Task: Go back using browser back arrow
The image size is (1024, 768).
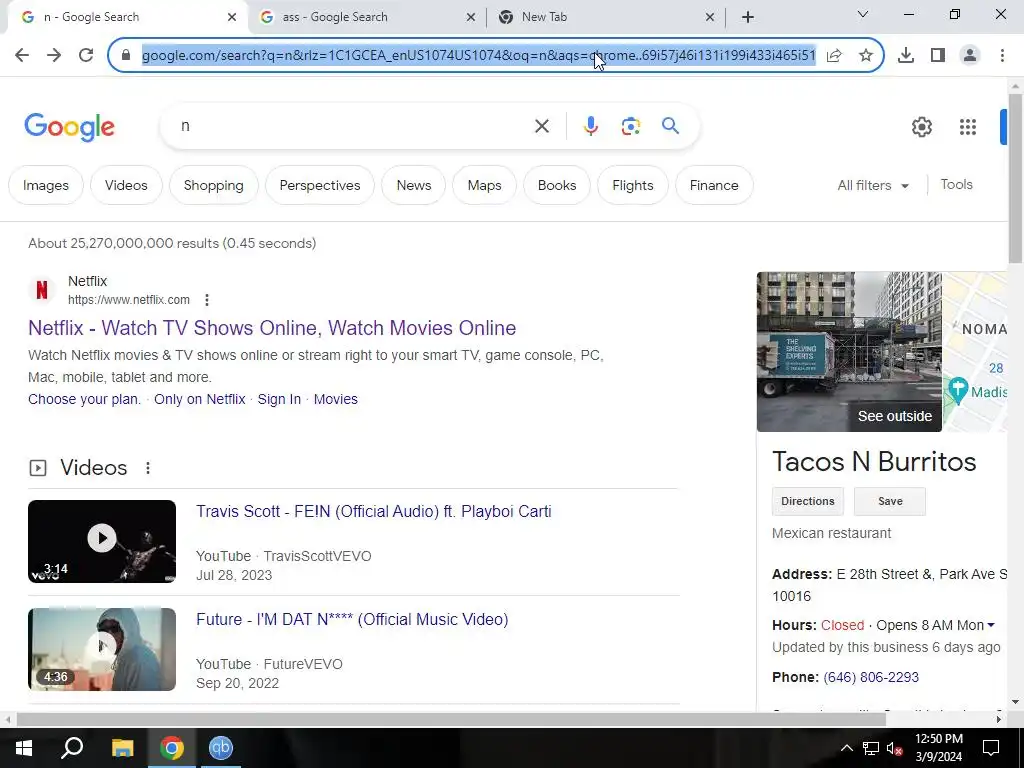Action: pos(22,56)
